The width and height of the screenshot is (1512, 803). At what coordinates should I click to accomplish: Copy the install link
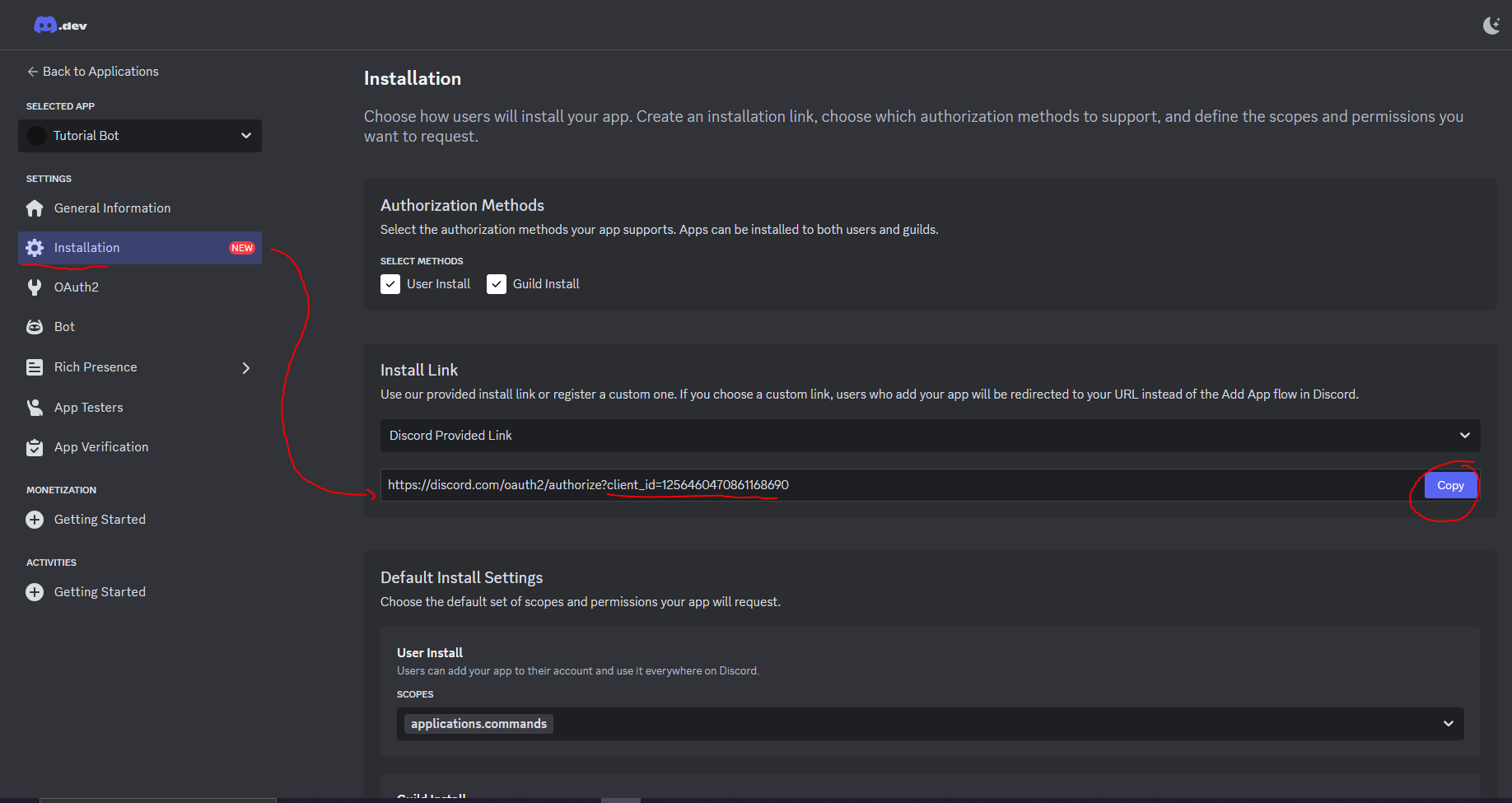point(1450,485)
